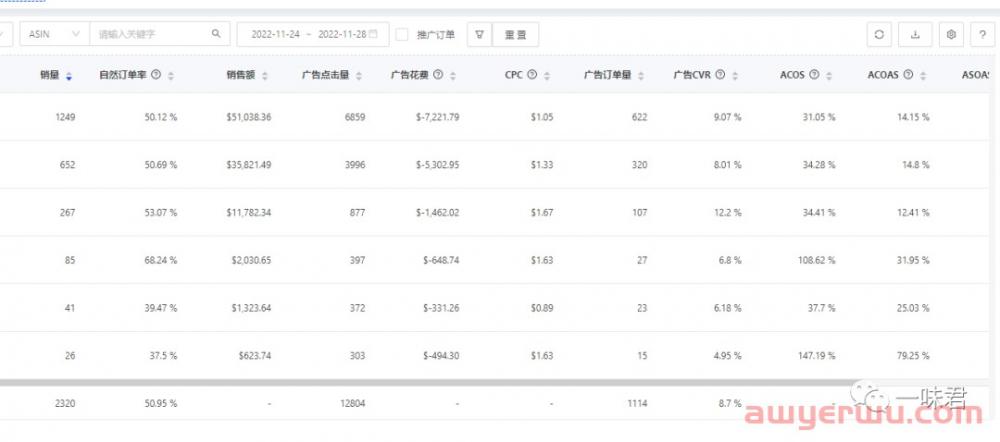
Task: Sort by CPC column arrows
Action: (x=547, y=76)
